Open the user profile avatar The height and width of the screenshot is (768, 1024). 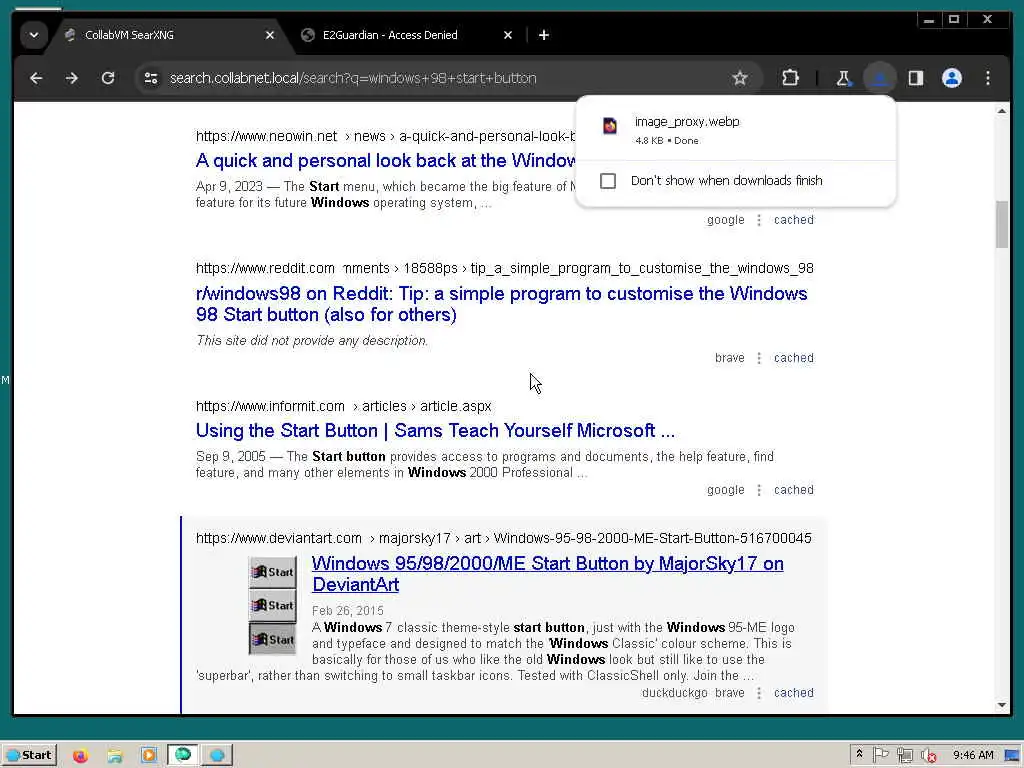point(952,78)
